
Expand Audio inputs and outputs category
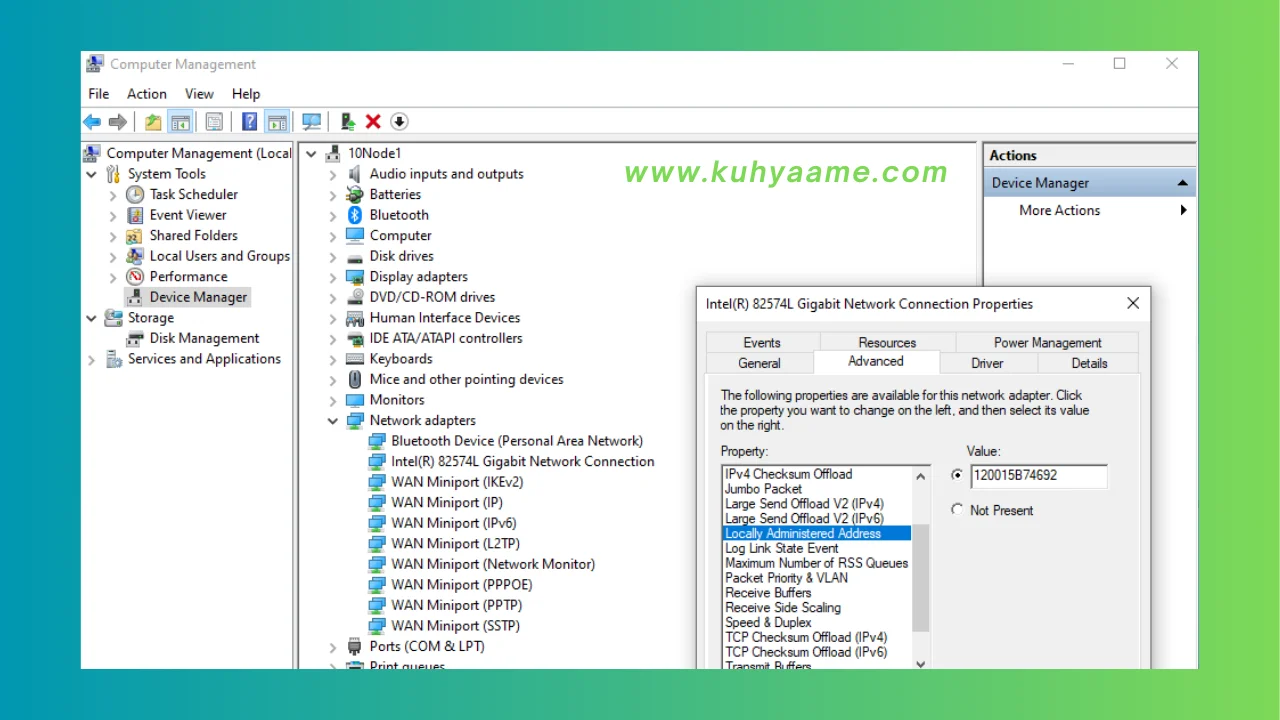[x=333, y=174]
